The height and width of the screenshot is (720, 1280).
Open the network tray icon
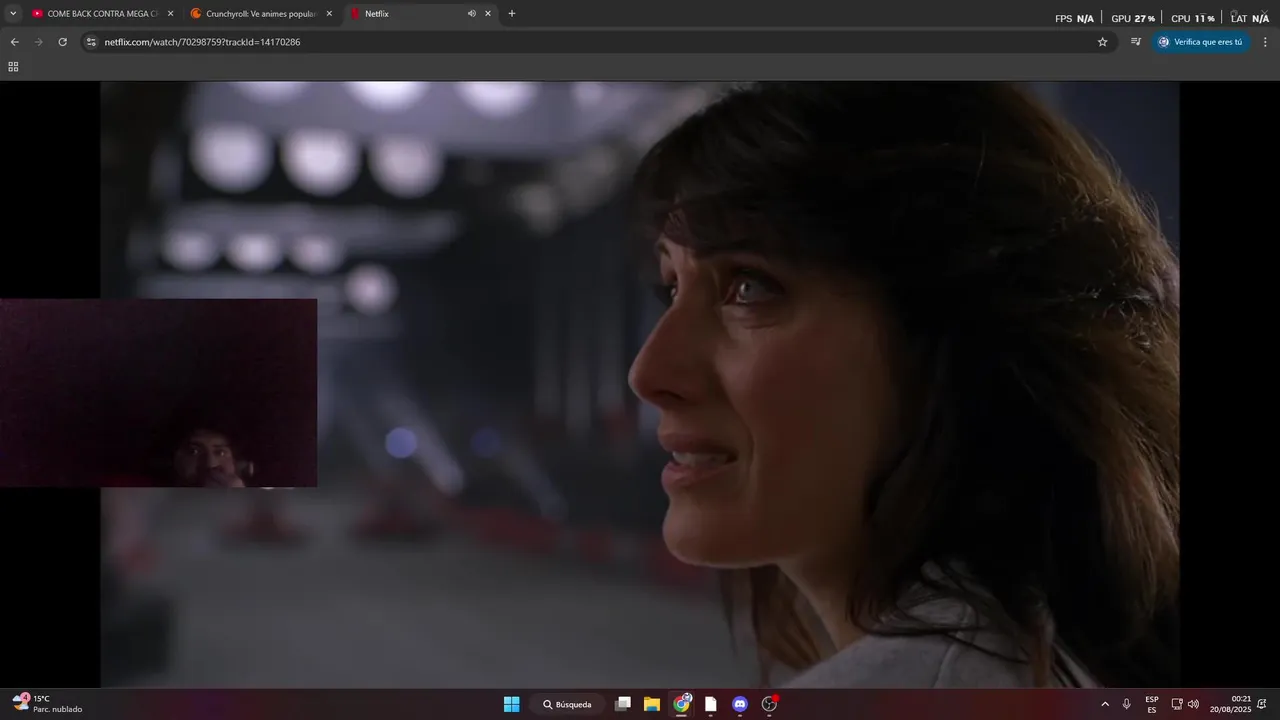click(x=1177, y=704)
